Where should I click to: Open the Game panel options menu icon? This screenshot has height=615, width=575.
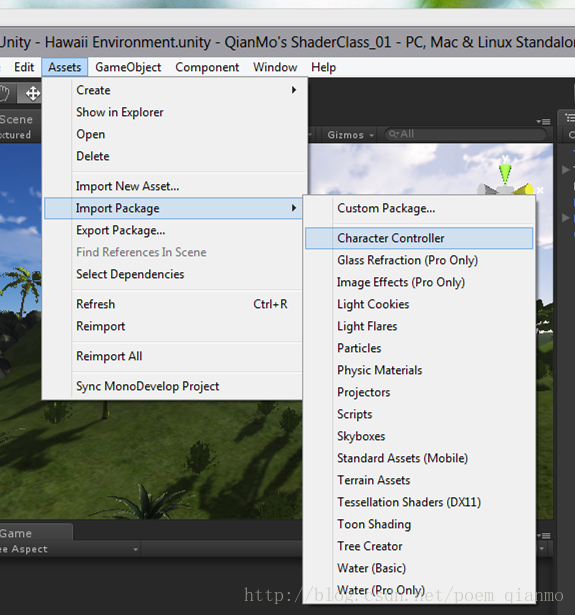(x=544, y=535)
